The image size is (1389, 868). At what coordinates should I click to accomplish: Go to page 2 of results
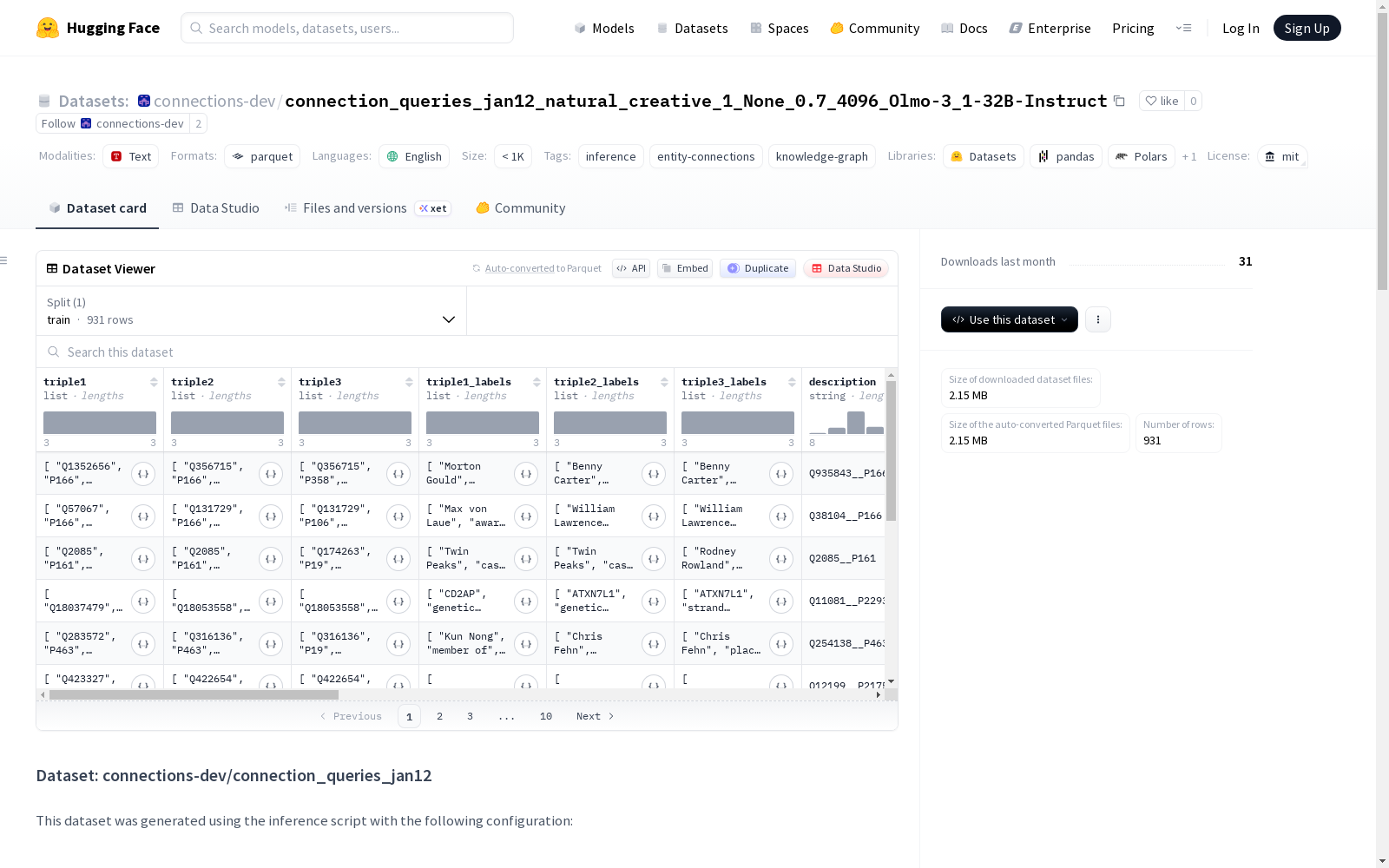pyautogui.click(x=440, y=716)
